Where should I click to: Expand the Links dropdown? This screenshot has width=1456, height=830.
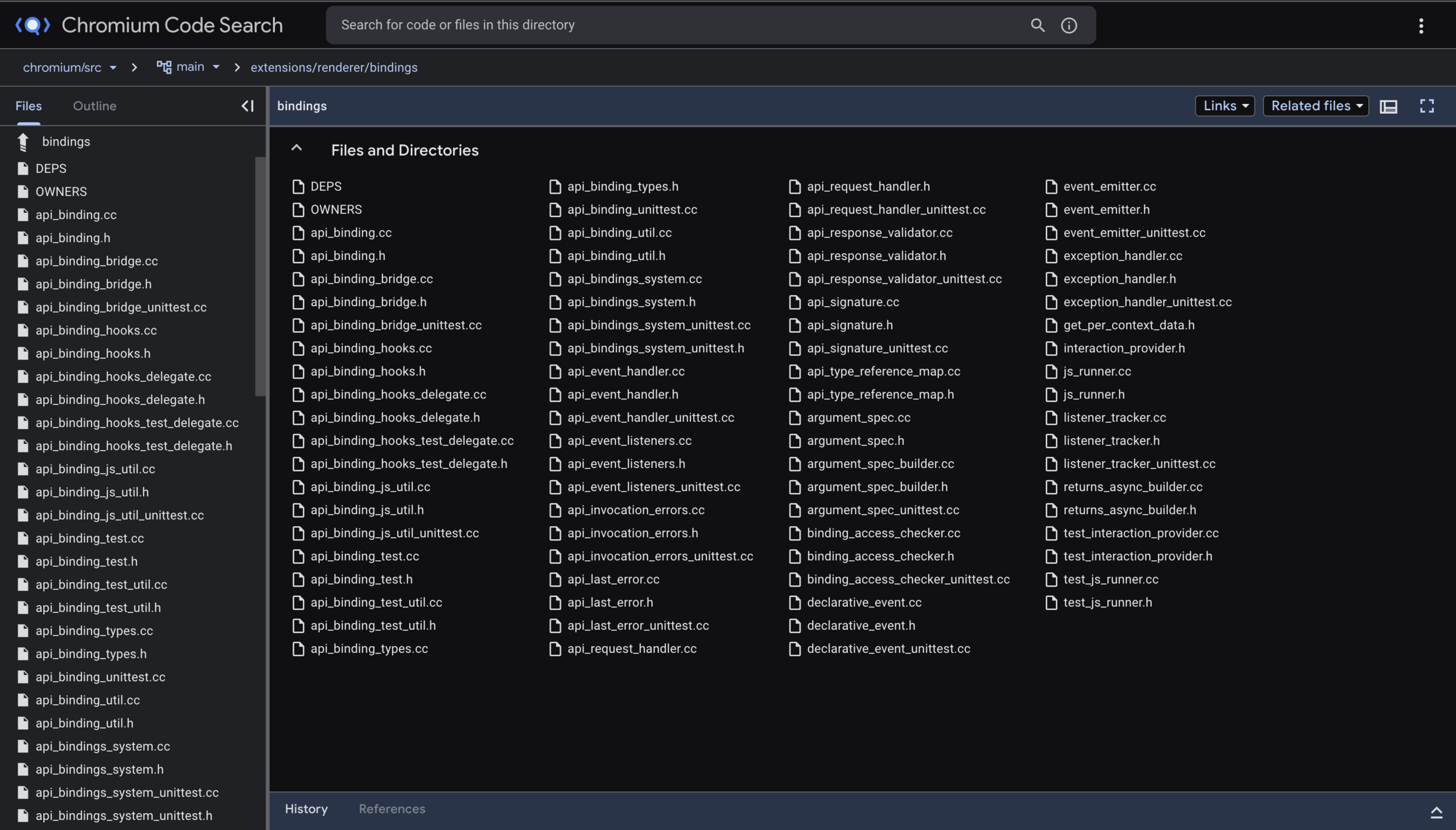(1225, 106)
